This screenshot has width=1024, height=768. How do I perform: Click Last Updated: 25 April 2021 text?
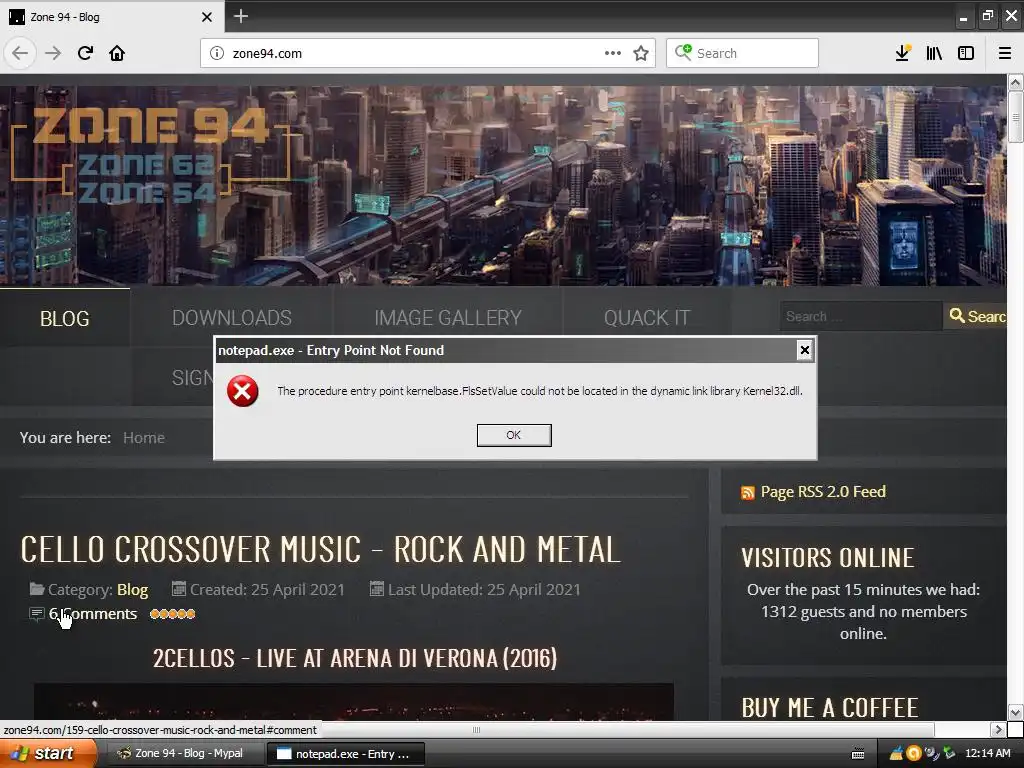click(x=484, y=590)
